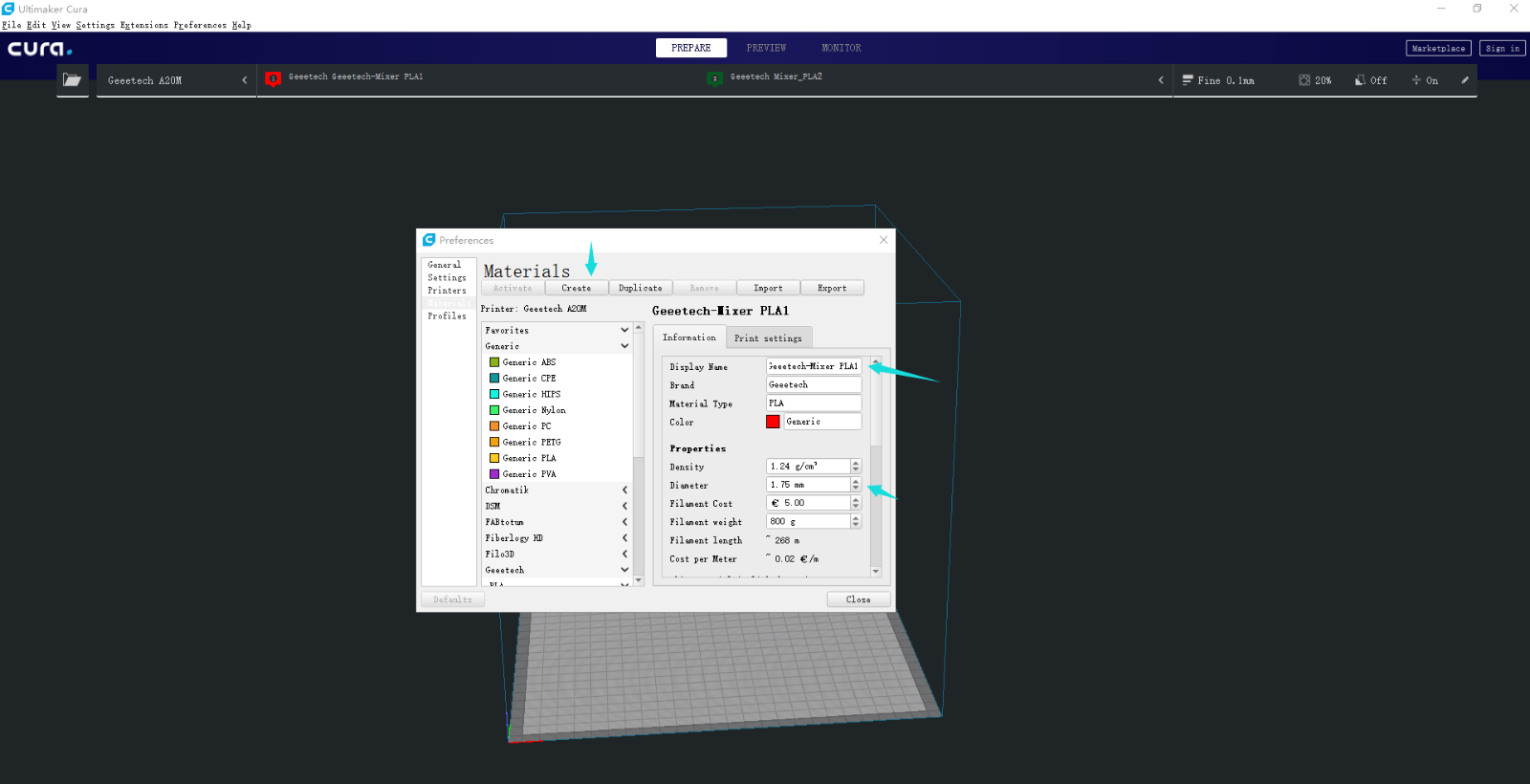1530x784 pixels.
Task: Expand the Filo3D brand group
Action: pos(624,555)
